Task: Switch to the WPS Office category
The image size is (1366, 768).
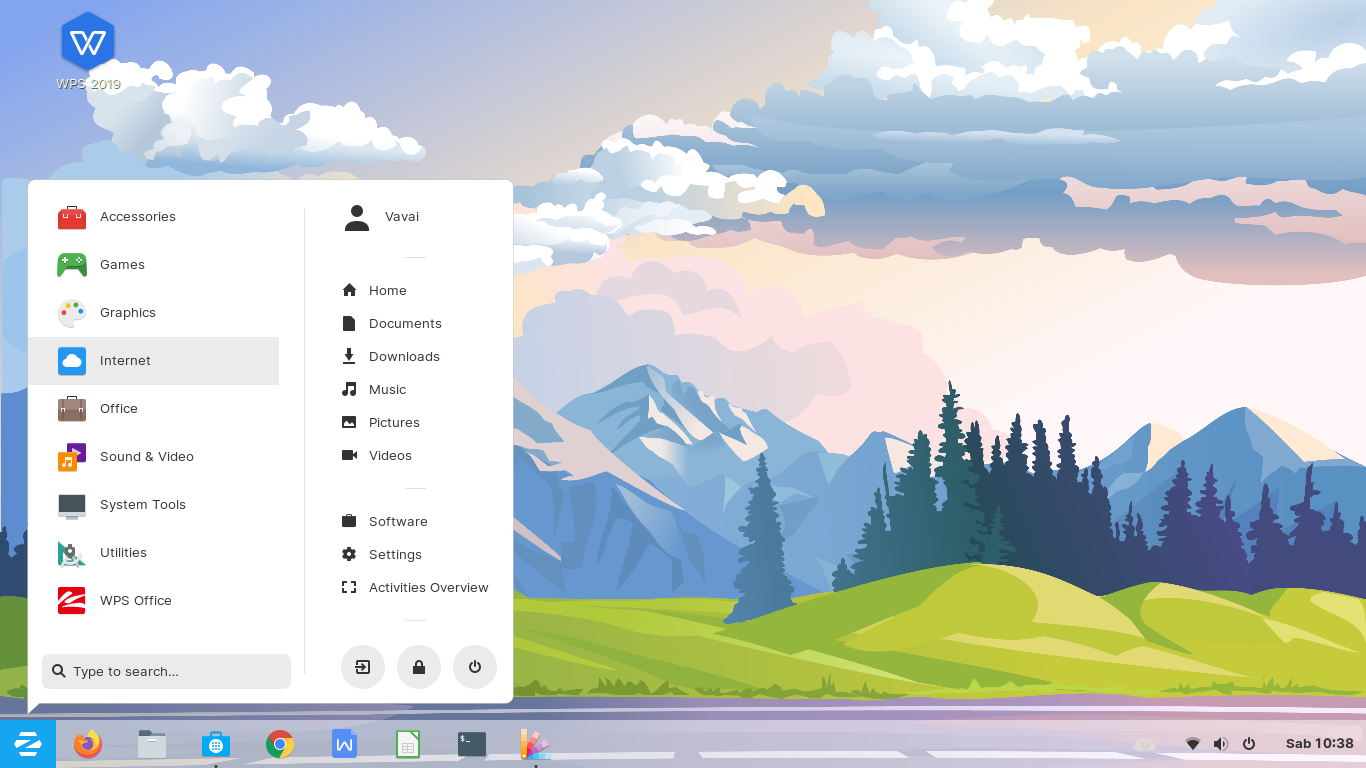Action: tap(135, 600)
